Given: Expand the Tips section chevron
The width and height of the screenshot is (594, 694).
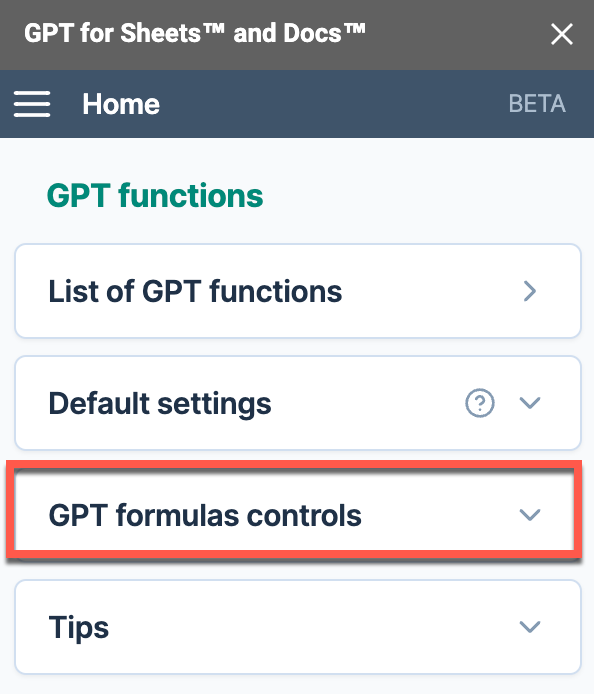Looking at the screenshot, I should tap(530, 627).
